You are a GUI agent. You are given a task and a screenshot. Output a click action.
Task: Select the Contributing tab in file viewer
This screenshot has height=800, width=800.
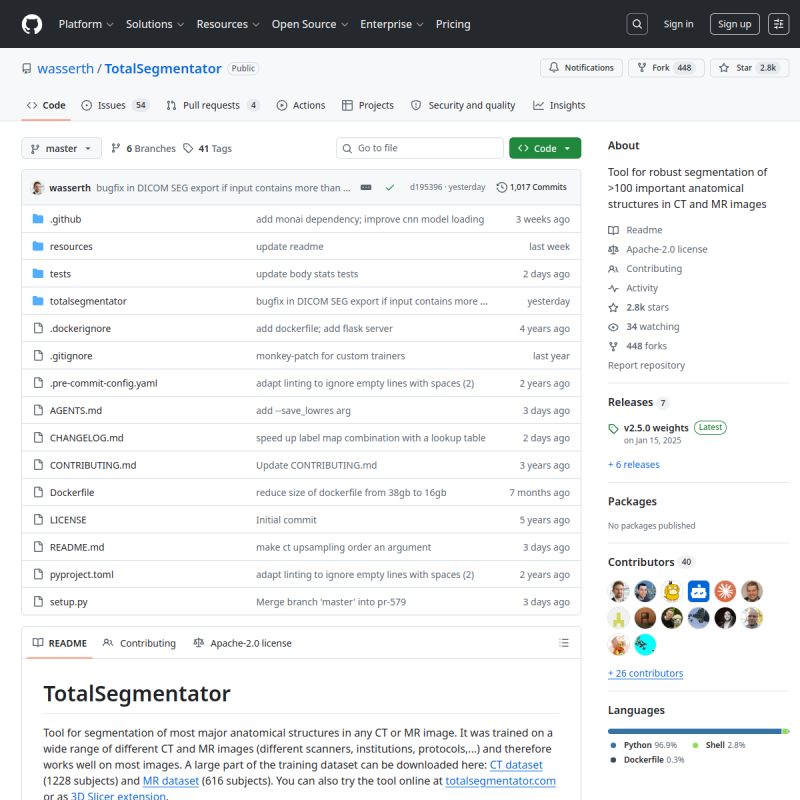point(139,643)
